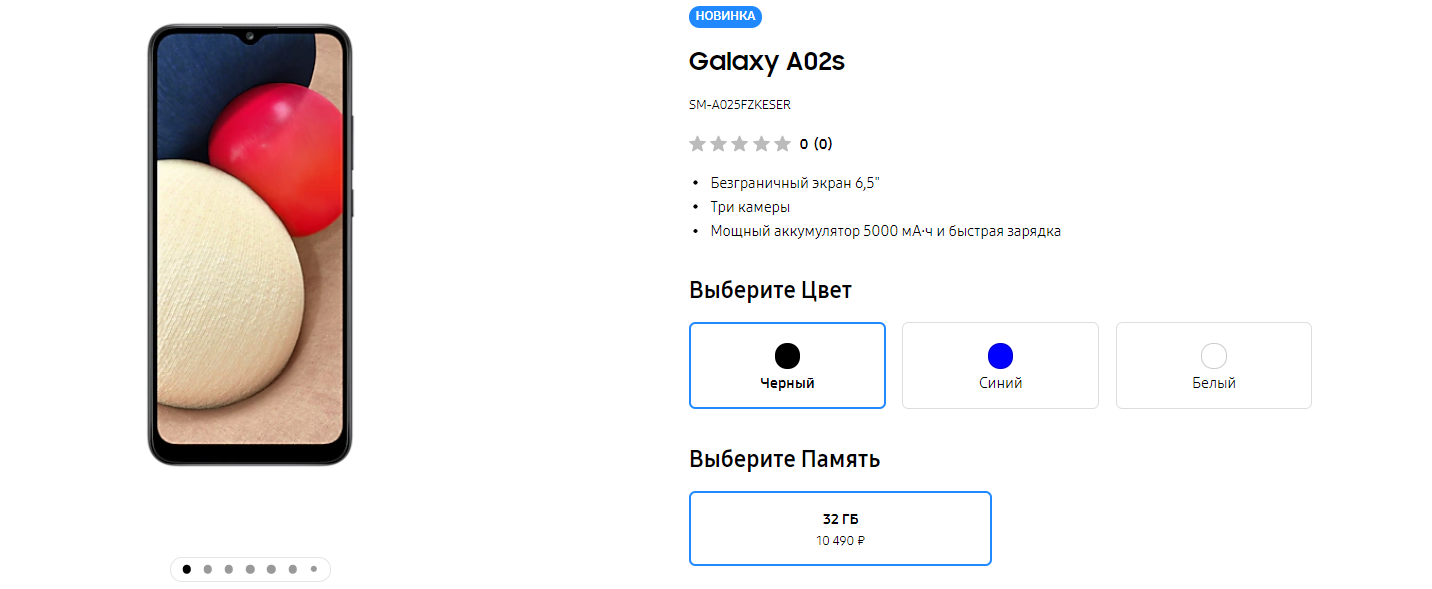The height and width of the screenshot is (589, 1432).
Task: Open the reviews count (0) link
Action: click(823, 144)
